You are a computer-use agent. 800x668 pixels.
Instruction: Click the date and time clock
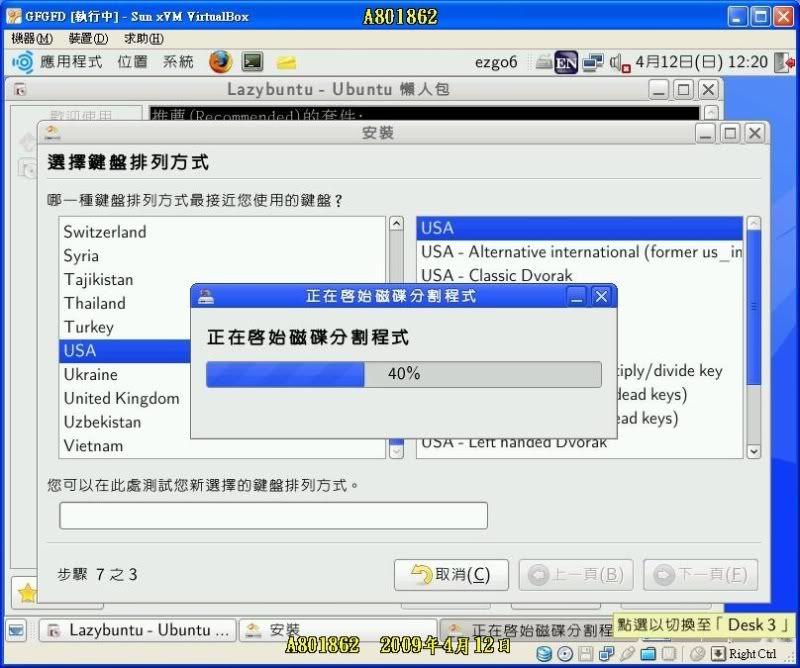(701, 62)
